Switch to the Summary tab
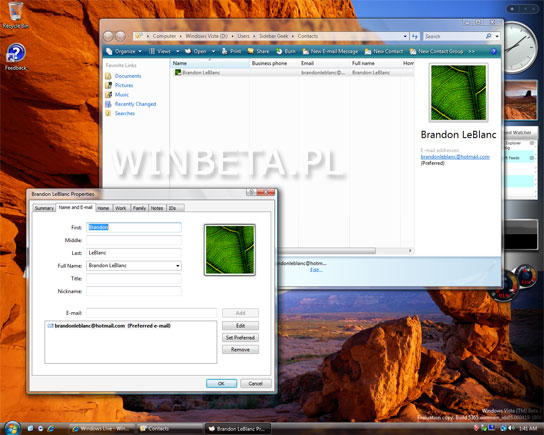This screenshot has height=435, width=544. [44, 208]
